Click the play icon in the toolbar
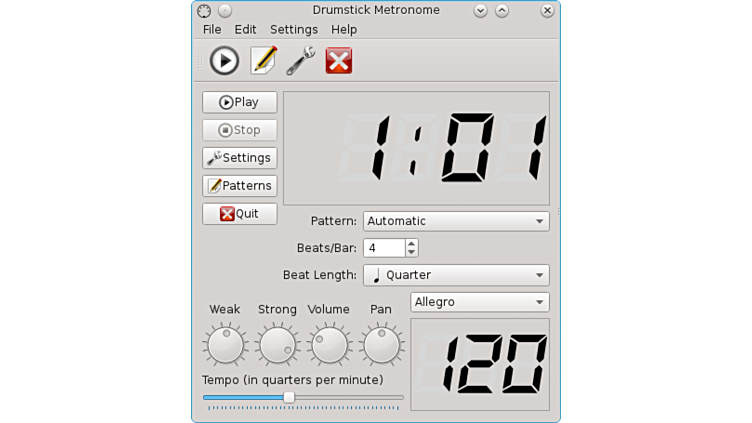This screenshot has width=752, height=423. [x=224, y=61]
